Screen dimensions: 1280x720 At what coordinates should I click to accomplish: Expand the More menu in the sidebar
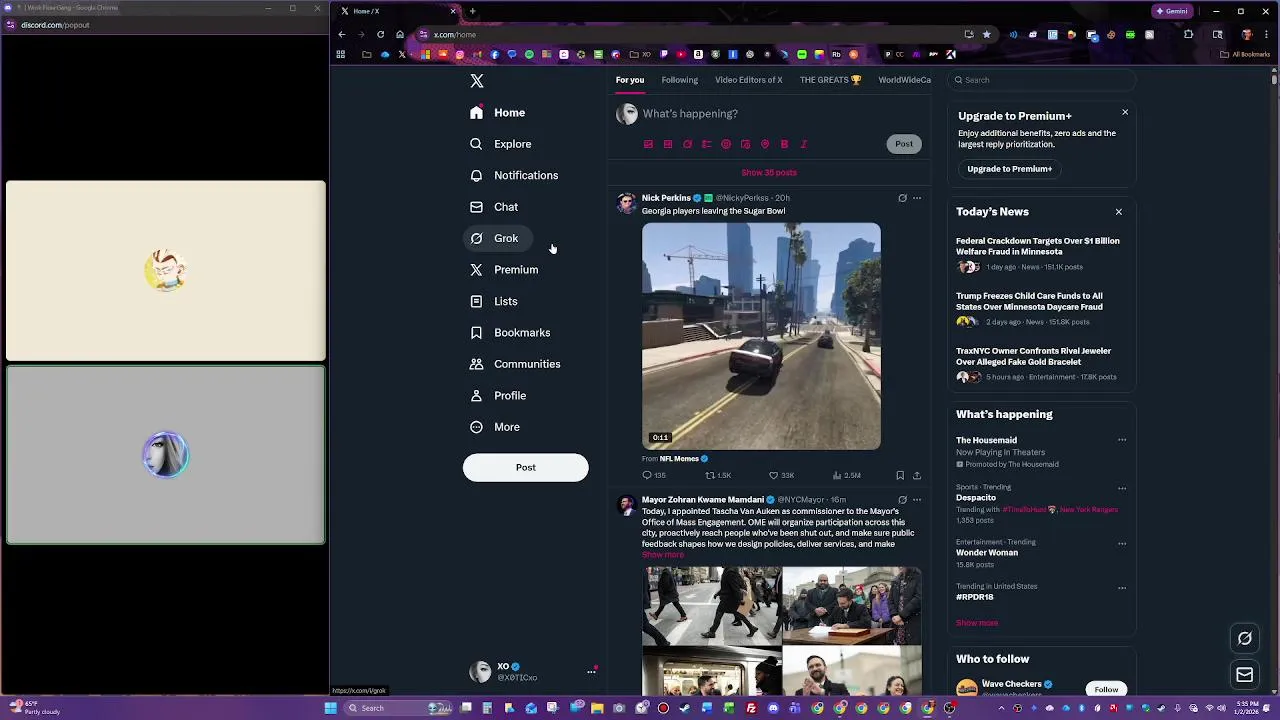pos(495,427)
